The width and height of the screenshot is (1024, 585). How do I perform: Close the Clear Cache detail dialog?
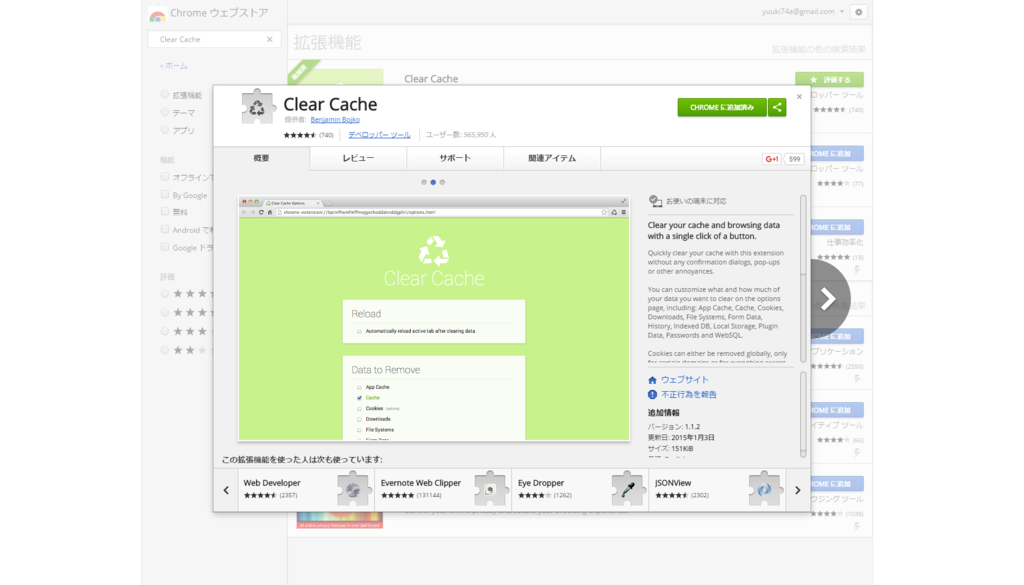(x=799, y=97)
